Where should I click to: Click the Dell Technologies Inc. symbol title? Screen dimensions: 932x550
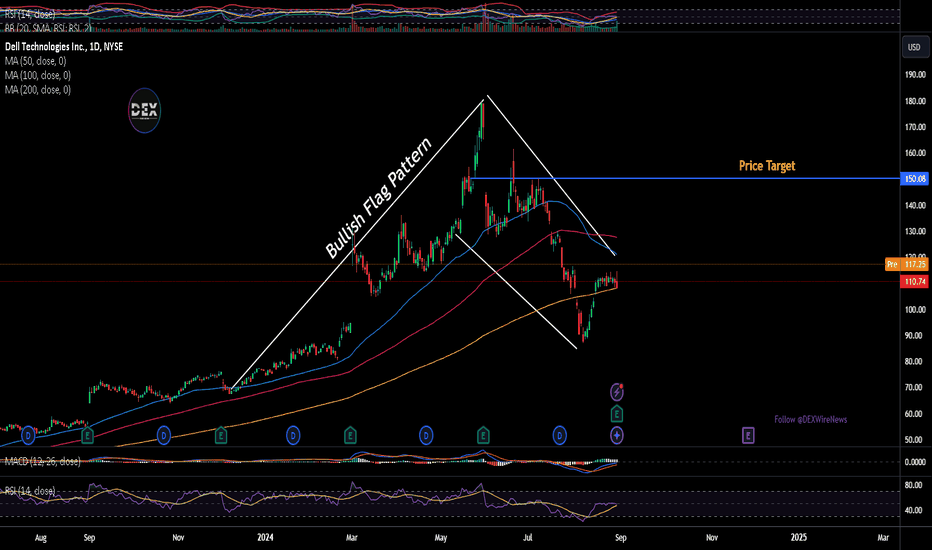point(64,46)
